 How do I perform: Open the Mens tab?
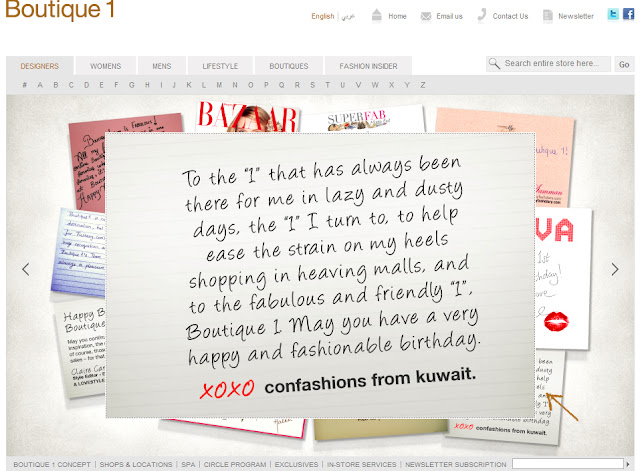(x=162, y=66)
